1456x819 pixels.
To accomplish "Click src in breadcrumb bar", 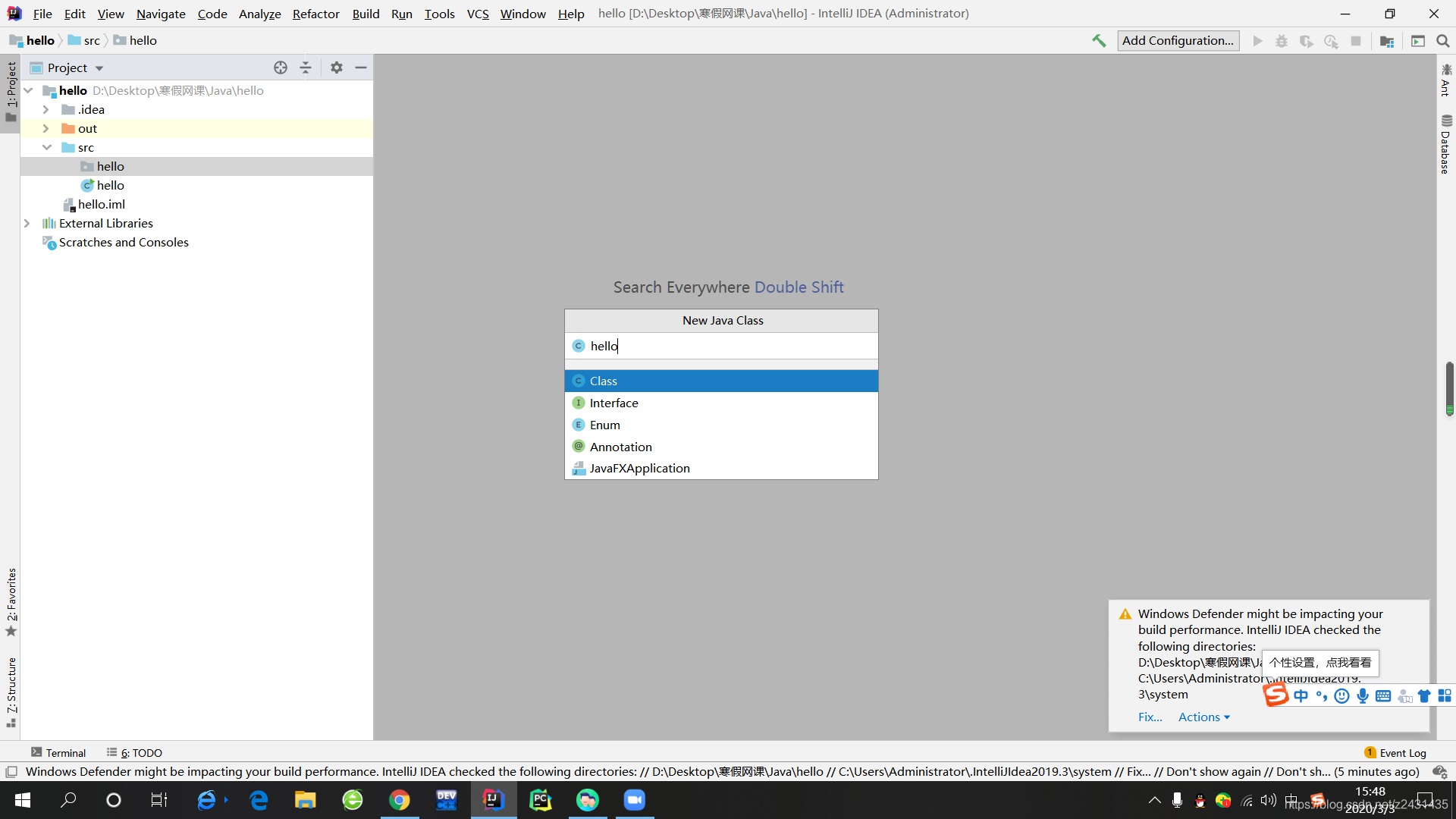I will point(85,41).
